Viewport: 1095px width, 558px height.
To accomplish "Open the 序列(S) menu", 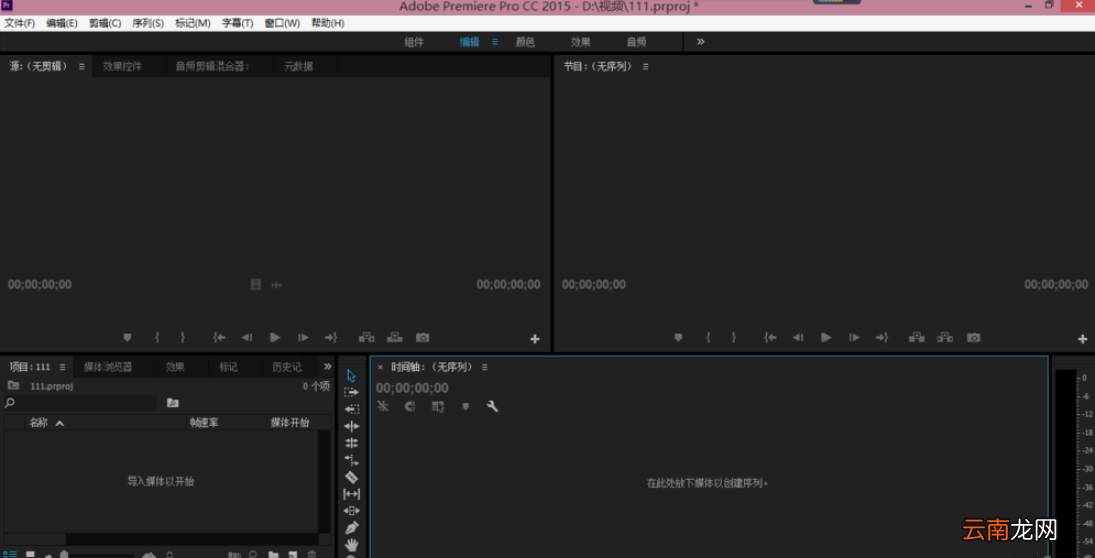I will point(147,23).
